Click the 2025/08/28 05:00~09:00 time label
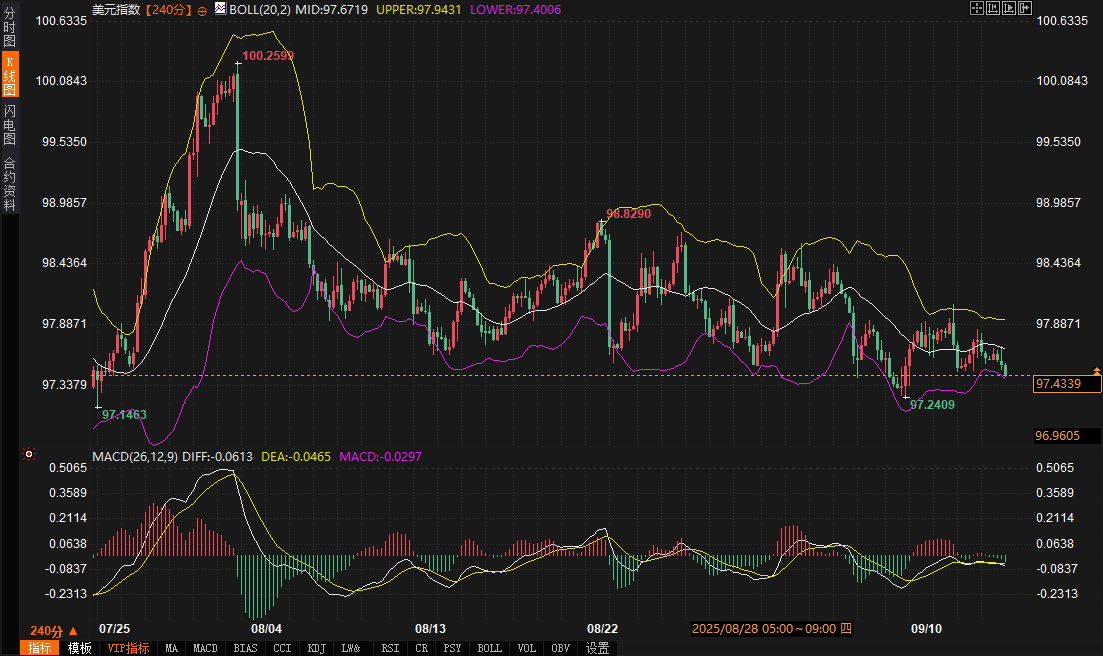1103x656 pixels. click(772, 629)
